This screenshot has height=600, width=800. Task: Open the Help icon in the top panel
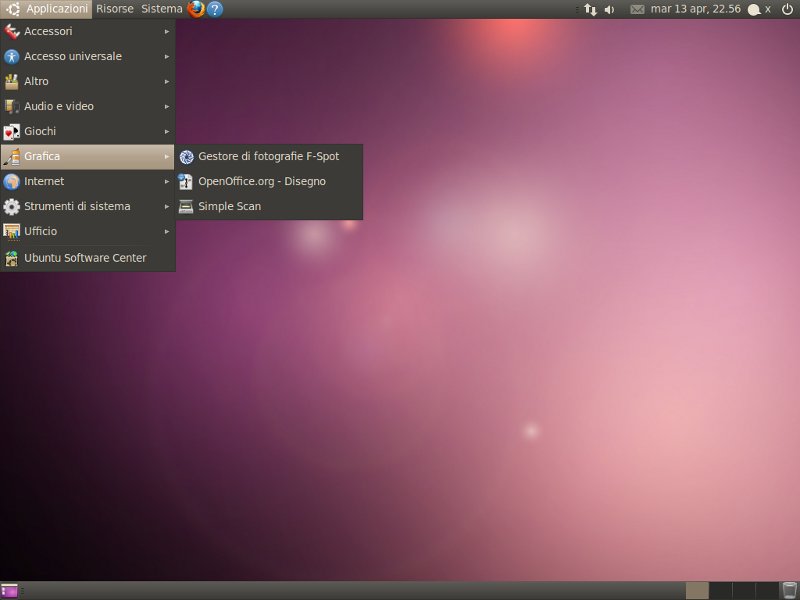(215, 9)
